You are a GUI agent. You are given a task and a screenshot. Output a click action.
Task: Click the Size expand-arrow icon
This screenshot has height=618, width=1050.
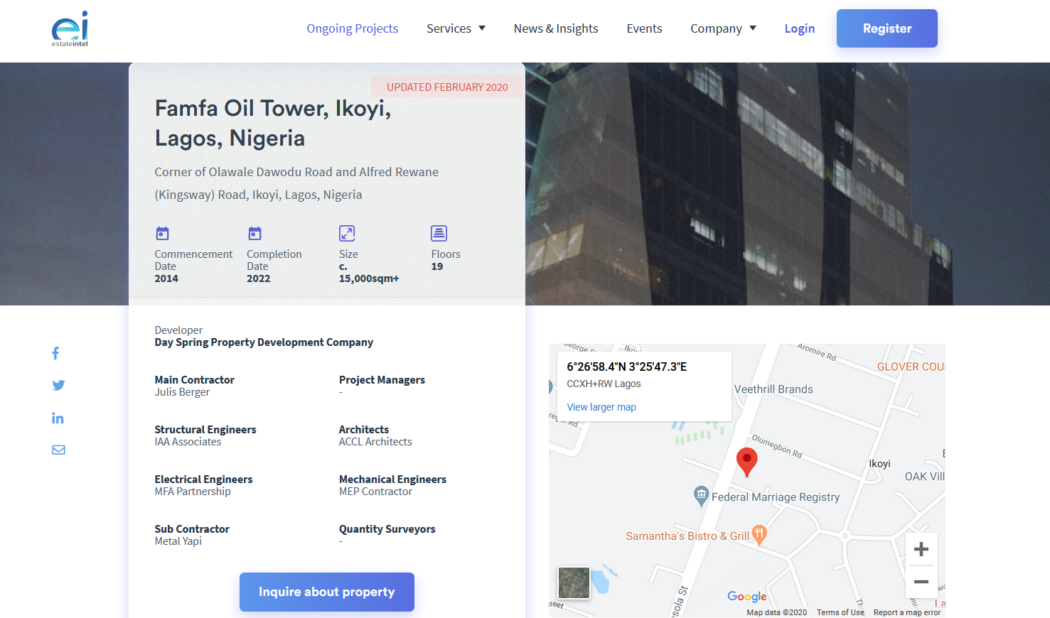click(347, 232)
